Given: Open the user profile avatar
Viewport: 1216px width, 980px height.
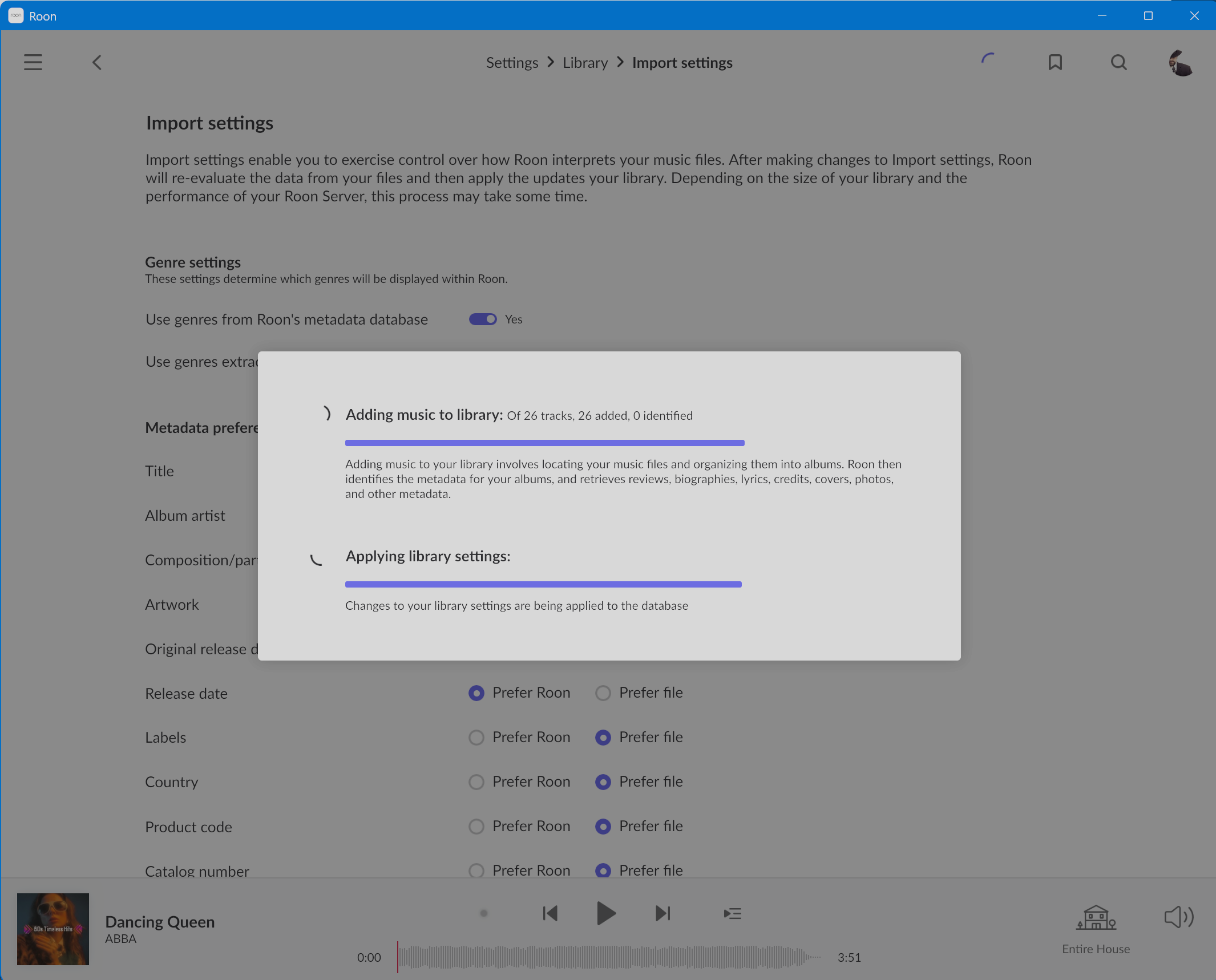Looking at the screenshot, I should (x=1181, y=62).
